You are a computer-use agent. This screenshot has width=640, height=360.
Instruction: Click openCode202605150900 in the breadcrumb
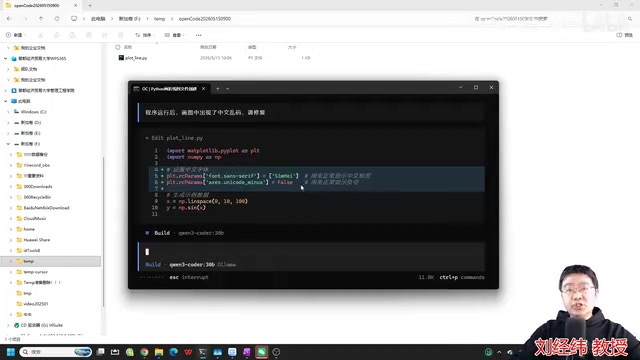[x=204, y=19]
